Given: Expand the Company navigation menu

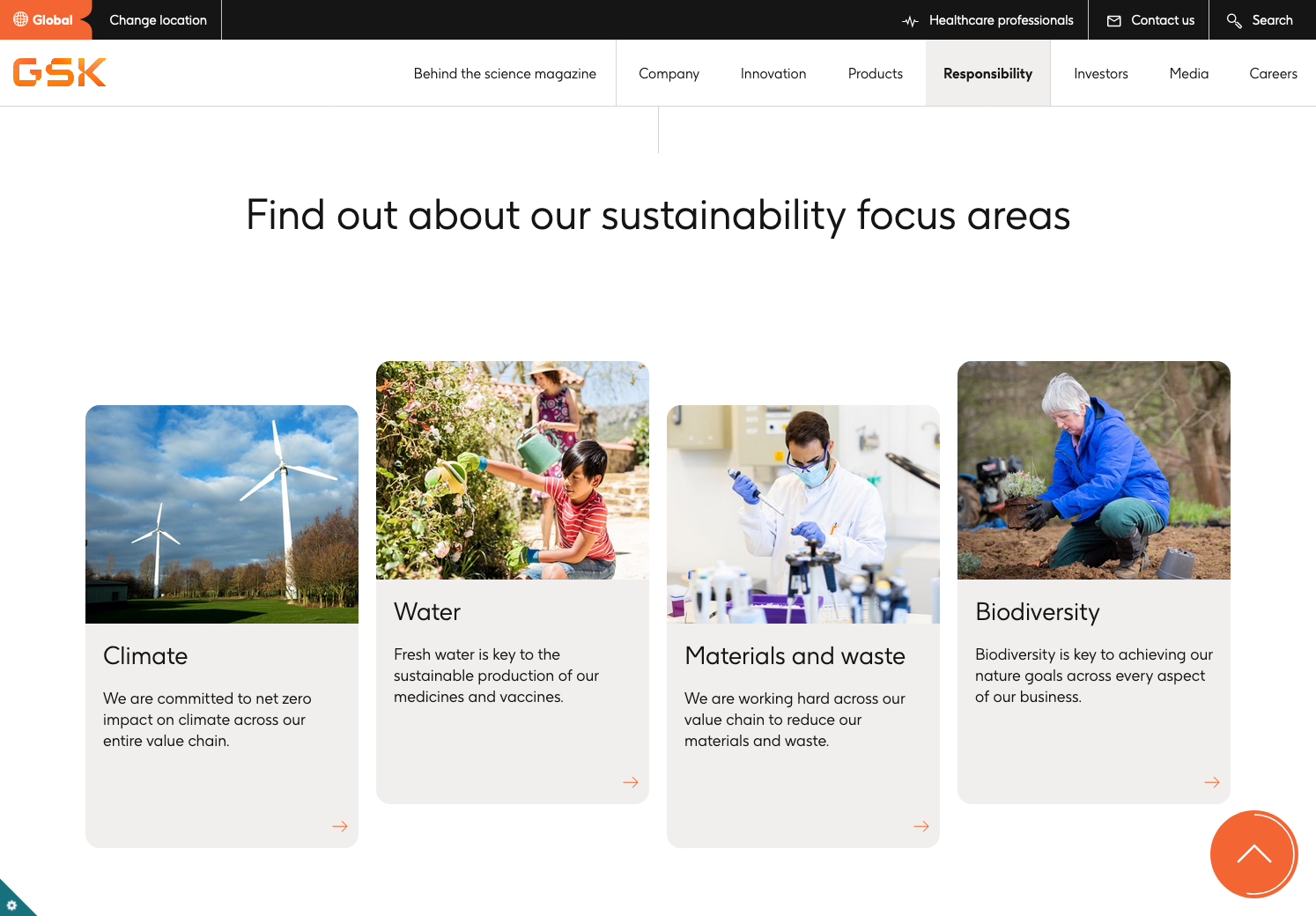Looking at the screenshot, I should point(669,74).
